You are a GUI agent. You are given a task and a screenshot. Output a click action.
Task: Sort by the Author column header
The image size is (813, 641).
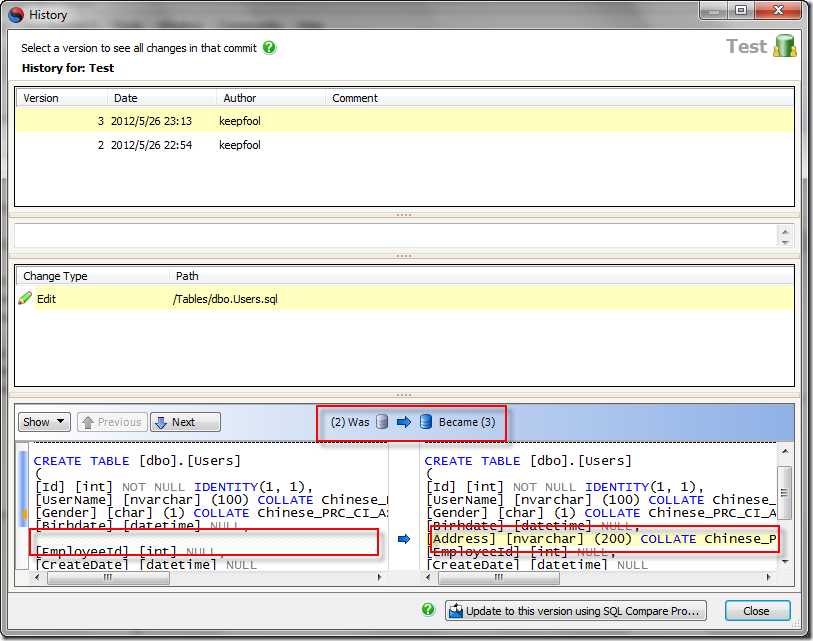[x=240, y=98]
